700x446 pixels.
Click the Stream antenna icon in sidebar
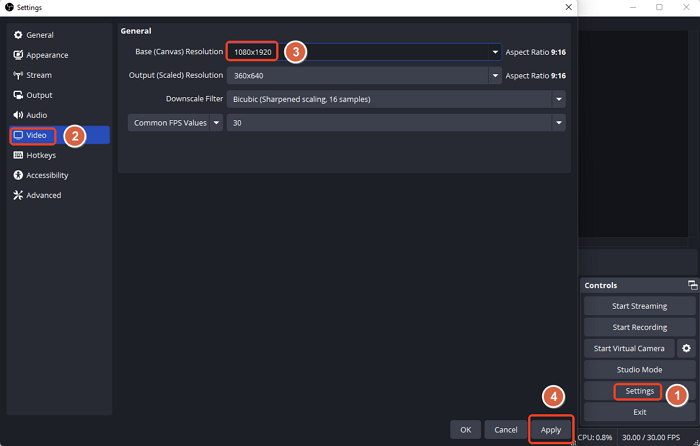click(18, 75)
